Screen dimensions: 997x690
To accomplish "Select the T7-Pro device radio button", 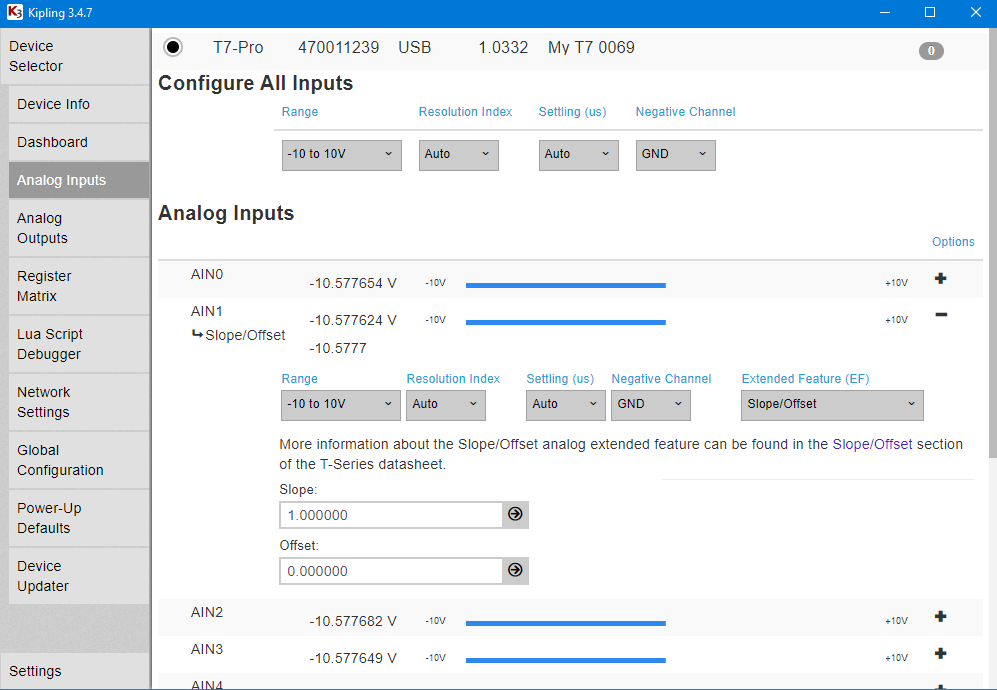I will pos(173,48).
